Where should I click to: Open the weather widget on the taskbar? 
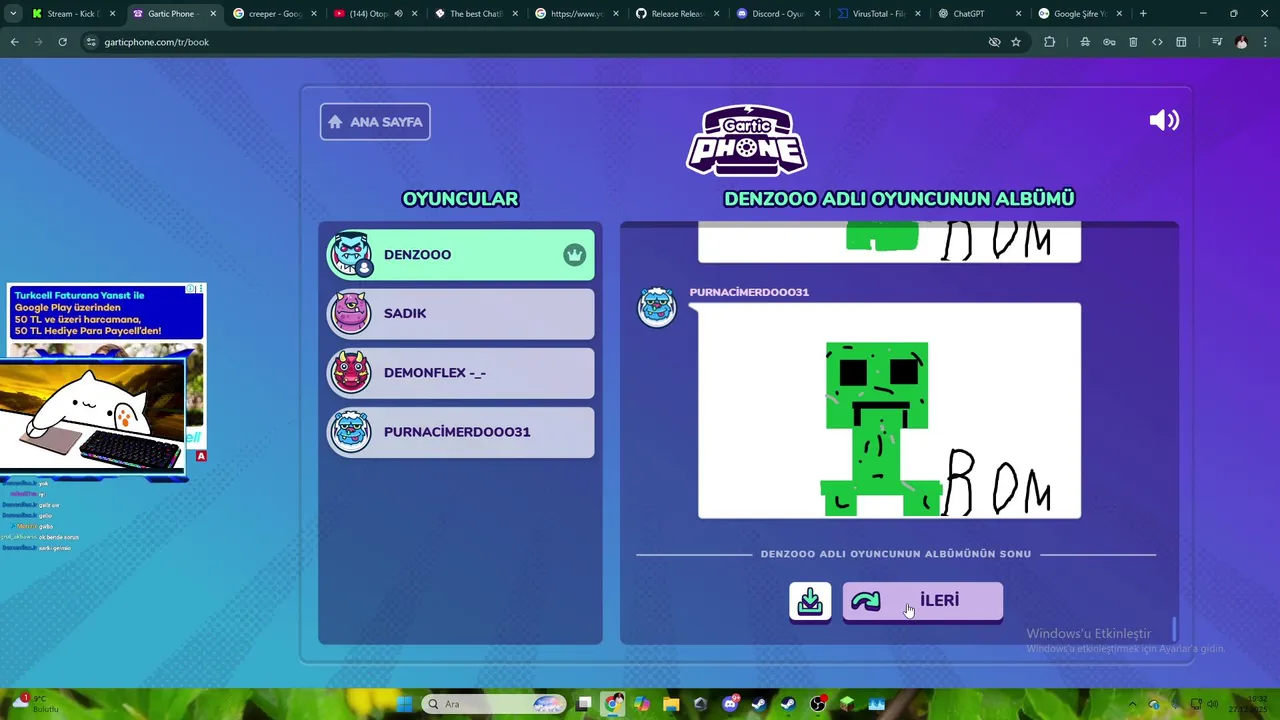[x=35, y=704]
